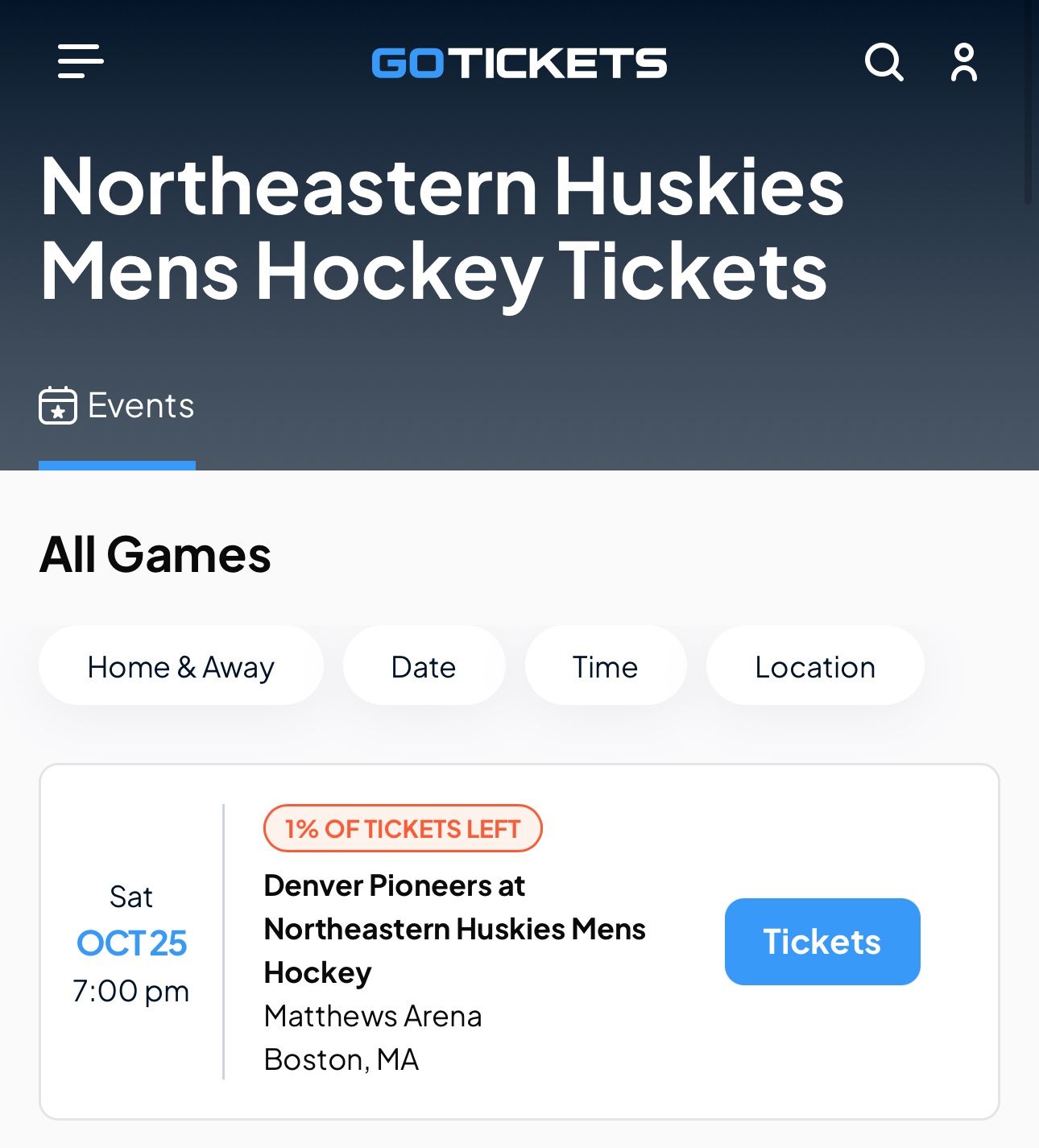Open the Denver Pioneers game listing
1039x1148 pixels.
coord(456,928)
